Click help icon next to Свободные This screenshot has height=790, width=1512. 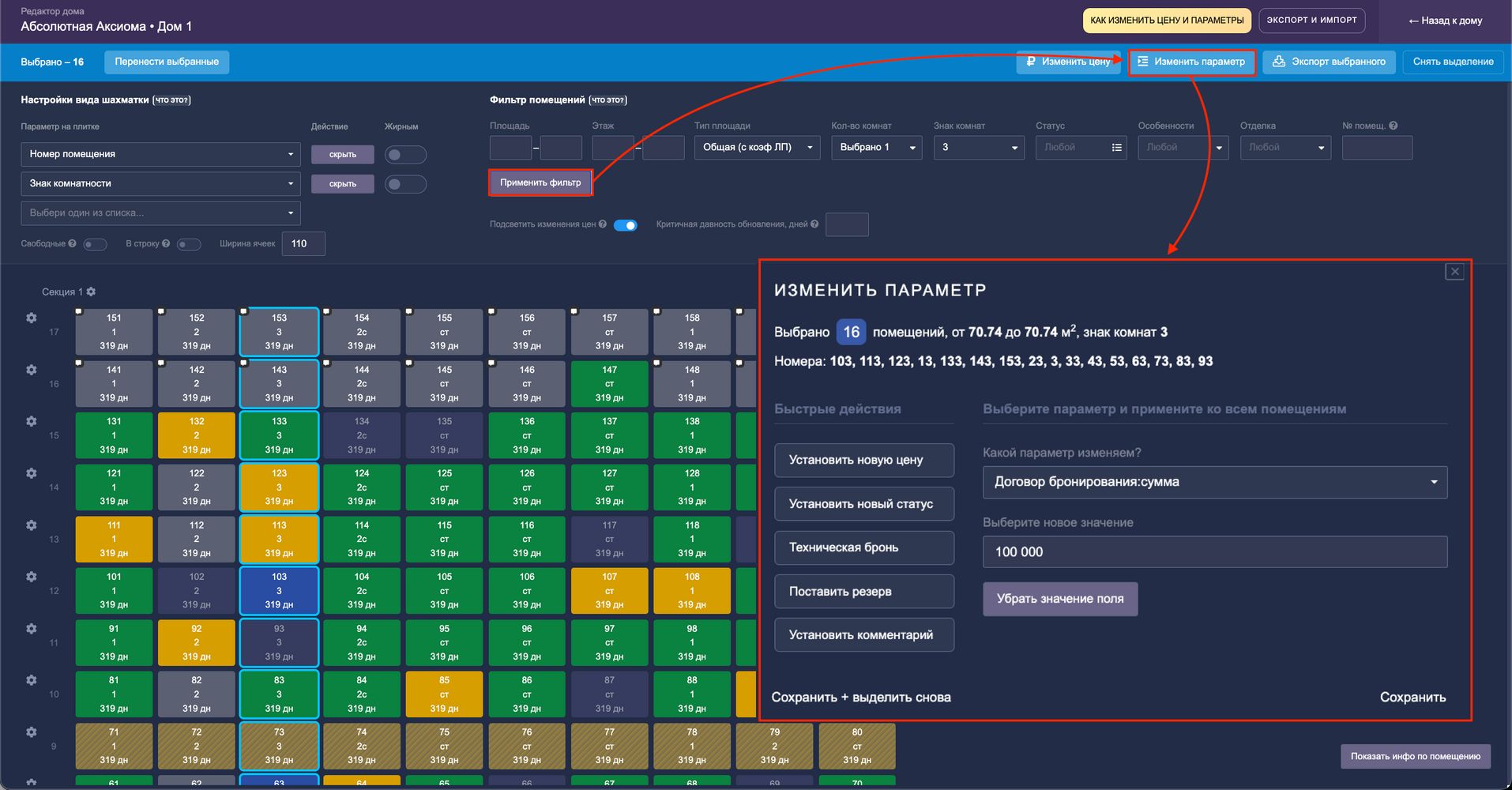pyautogui.click(x=73, y=243)
